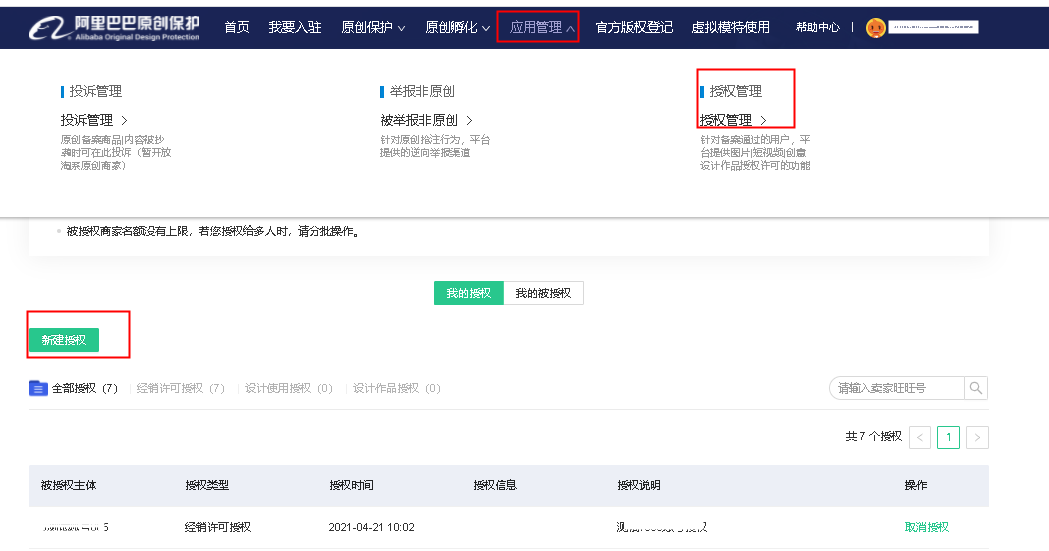
Task: Click the 授权说明 column header
Action: point(639,485)
